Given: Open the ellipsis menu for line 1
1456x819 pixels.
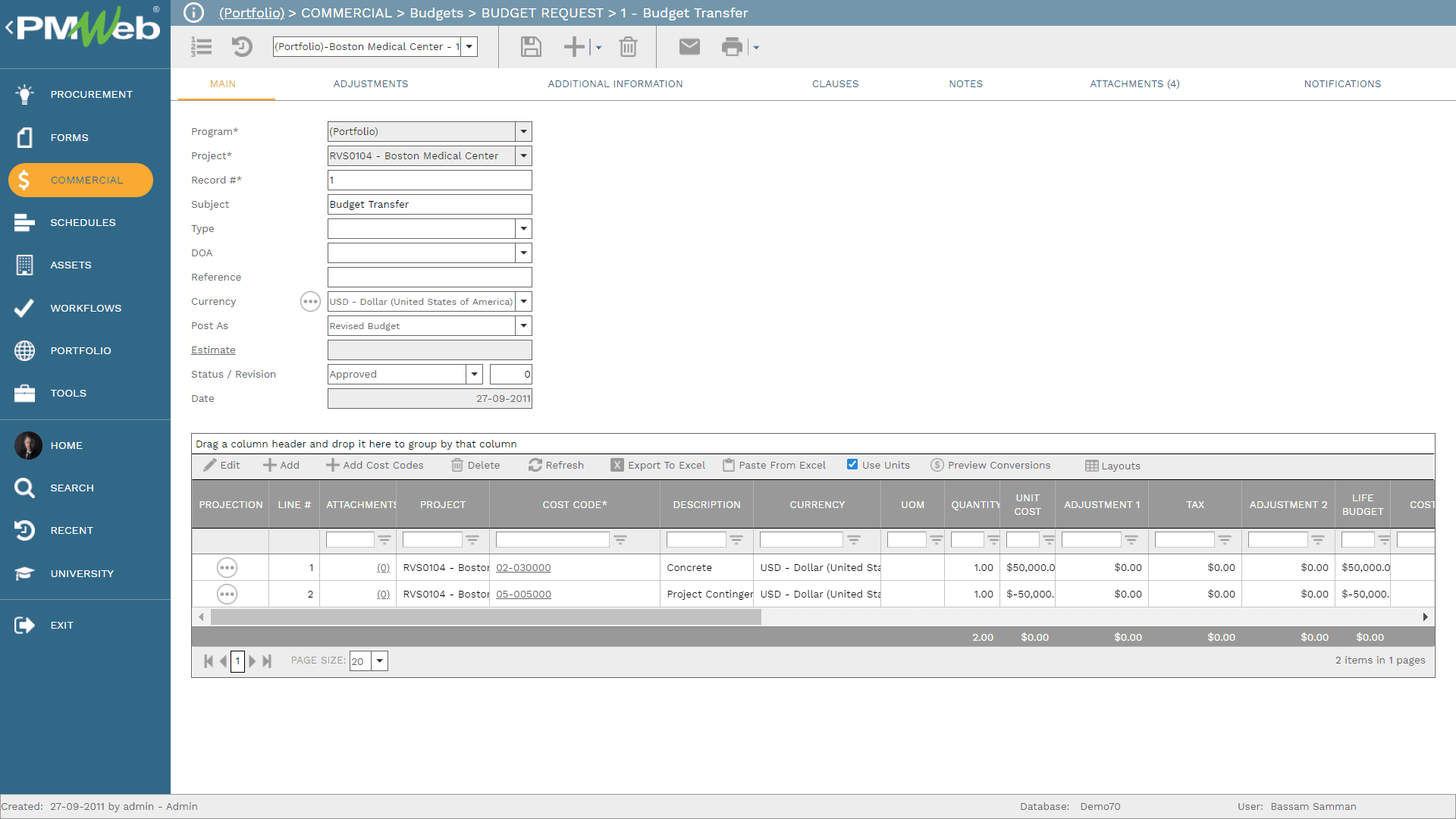Looking at the screenshot, I should 227,567.
